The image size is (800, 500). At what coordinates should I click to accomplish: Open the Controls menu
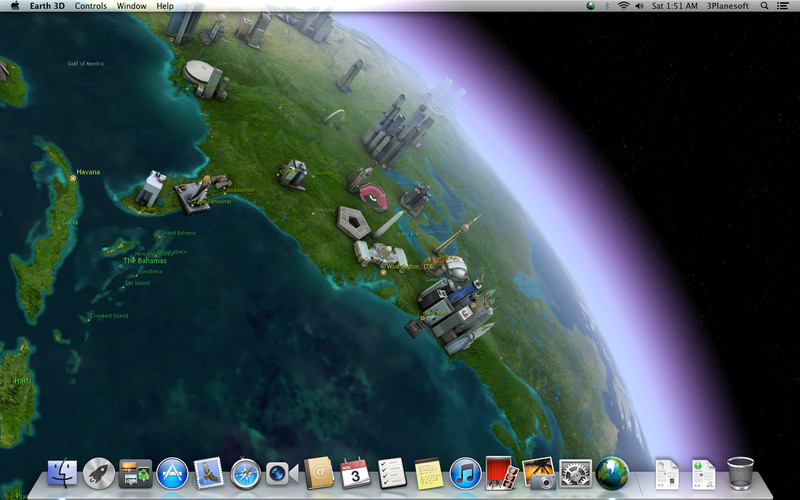click(91, 6)
